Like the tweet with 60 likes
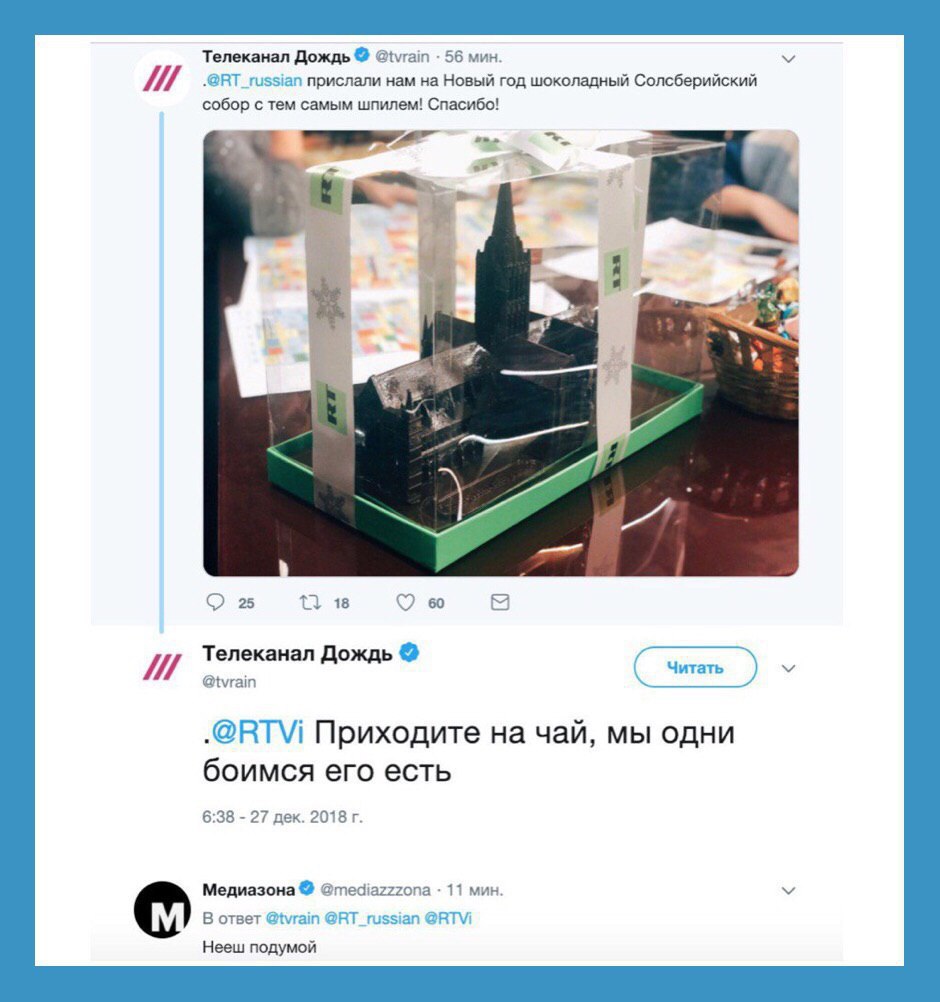The width and height of the screenshot is (940, 1002). click(x=405, y=603)
